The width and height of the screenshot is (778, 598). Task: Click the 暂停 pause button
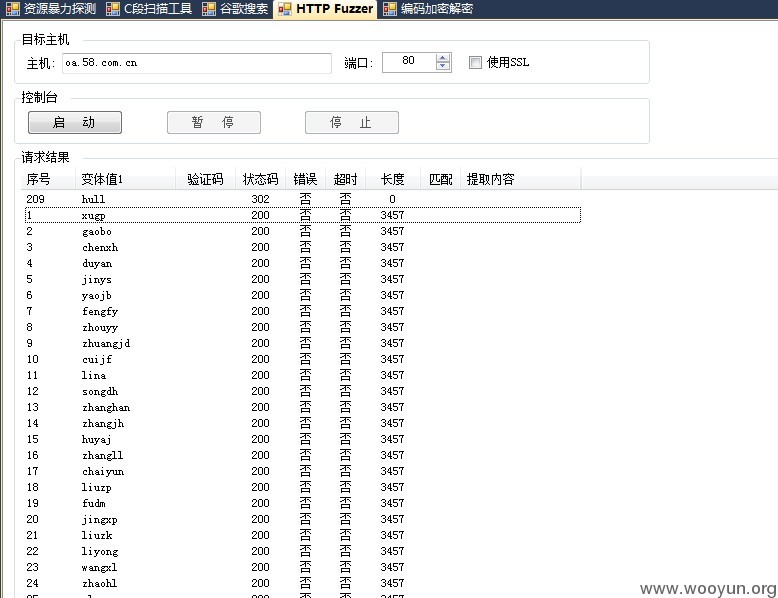pyautogui.click(x=213, y=123)
